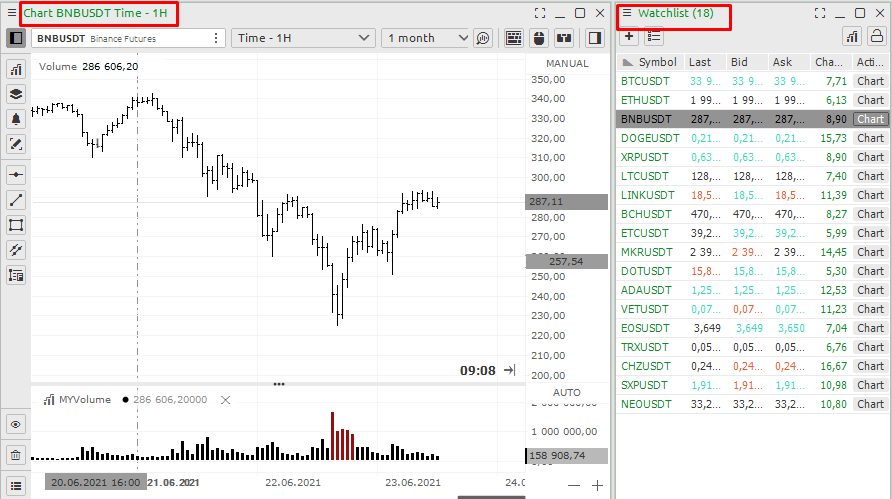
Task: Click the layers stack icon
Action: 16,94
